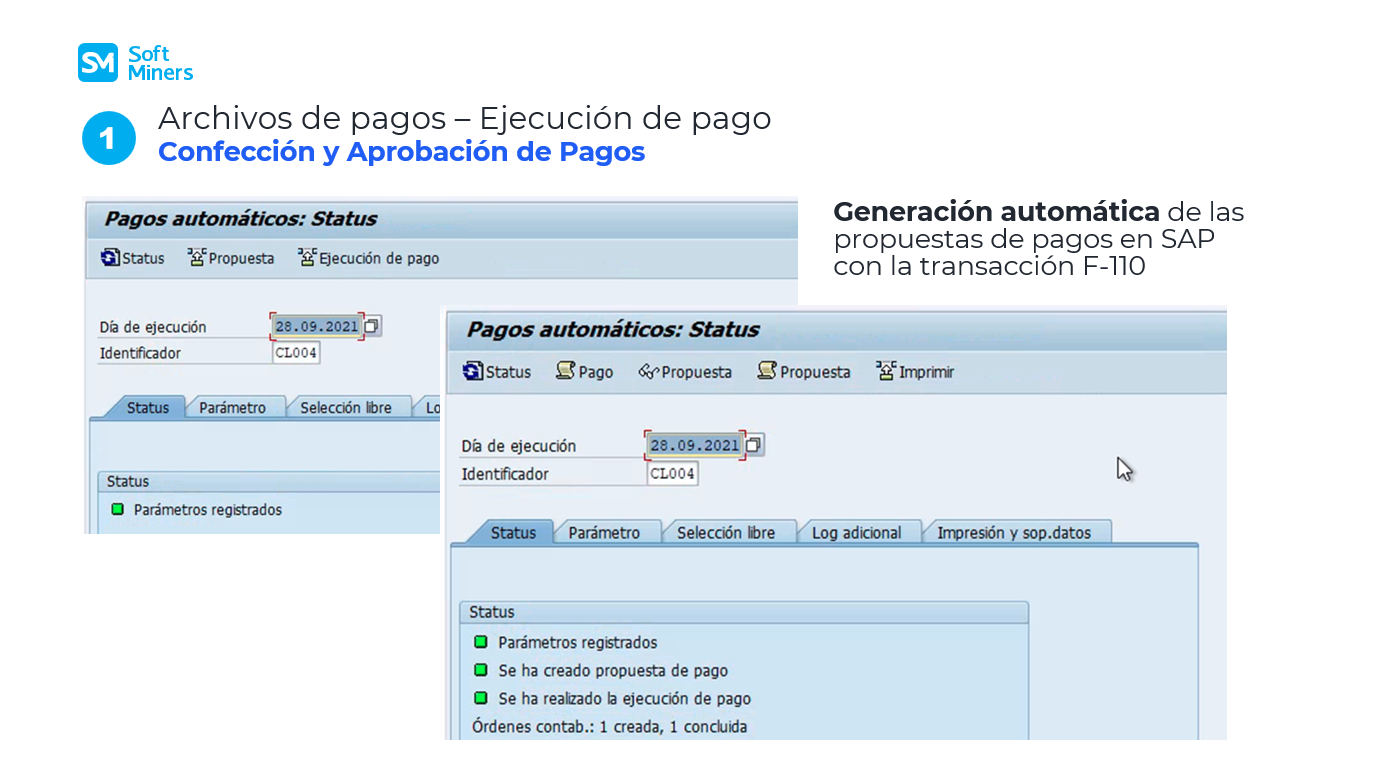1395x780 pixels.
Task: Switch to Impresión y sop.datos tab
Action: coord(1013,533)
